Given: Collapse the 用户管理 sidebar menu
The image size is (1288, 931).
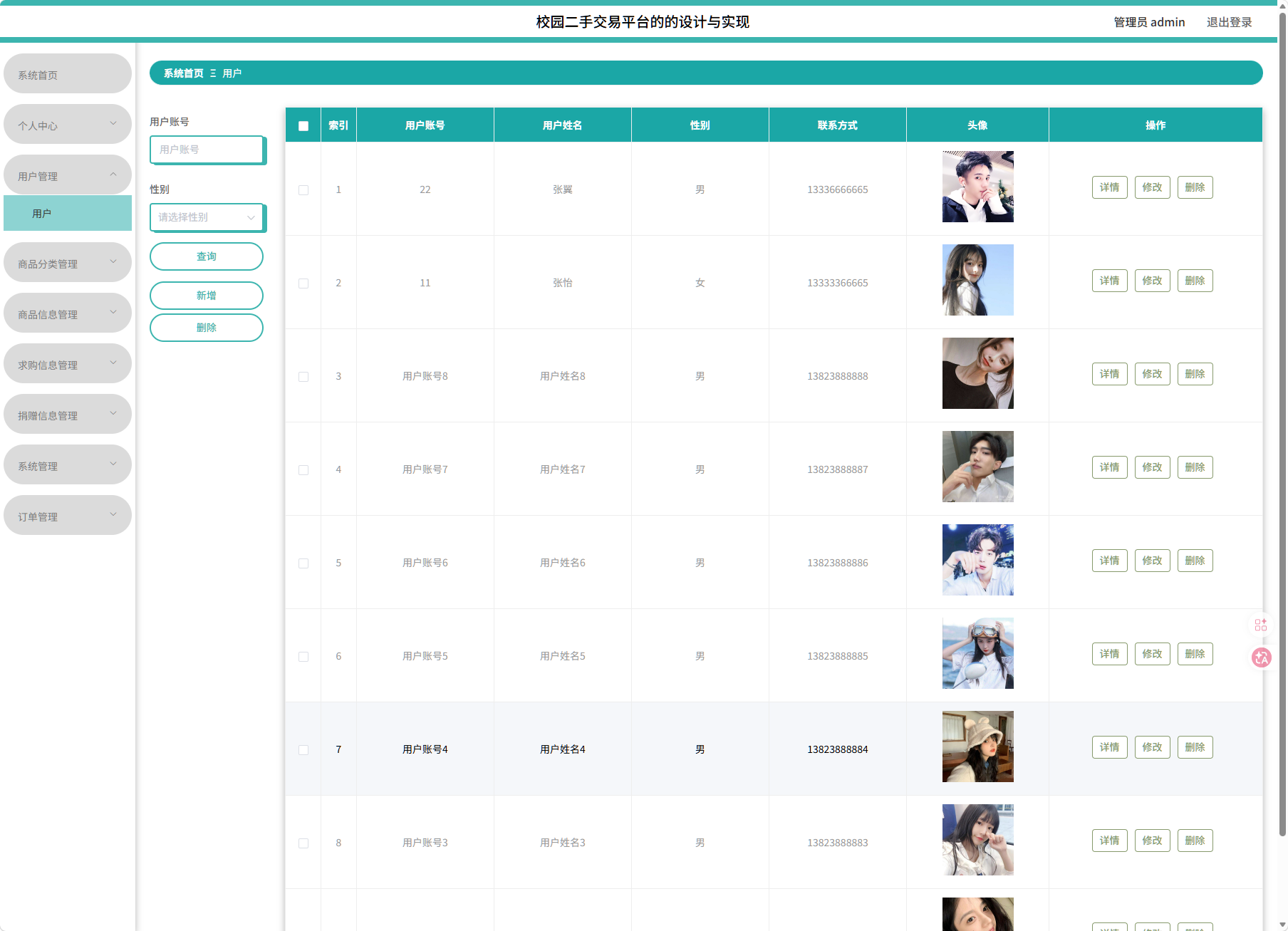Looking at the screenshot, I should (x=68, y=175).
